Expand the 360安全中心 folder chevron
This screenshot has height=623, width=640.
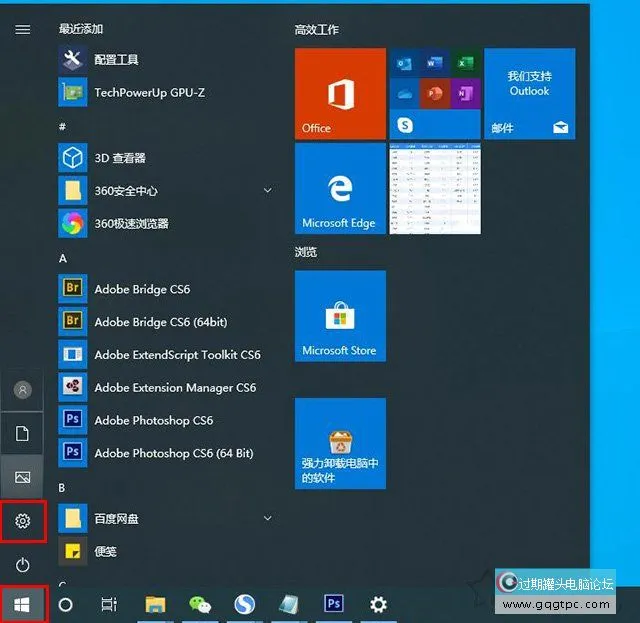pyautogui.click(x=268, y=190)
